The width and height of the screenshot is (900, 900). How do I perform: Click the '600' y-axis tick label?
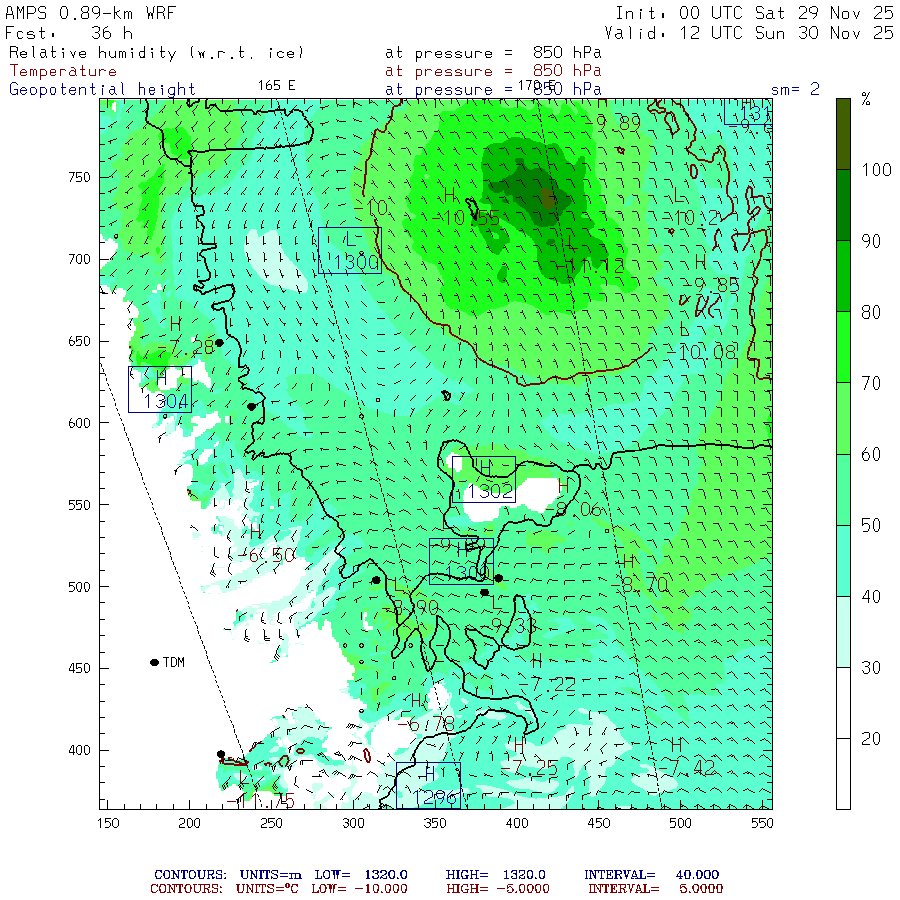[x=79, y=423]
